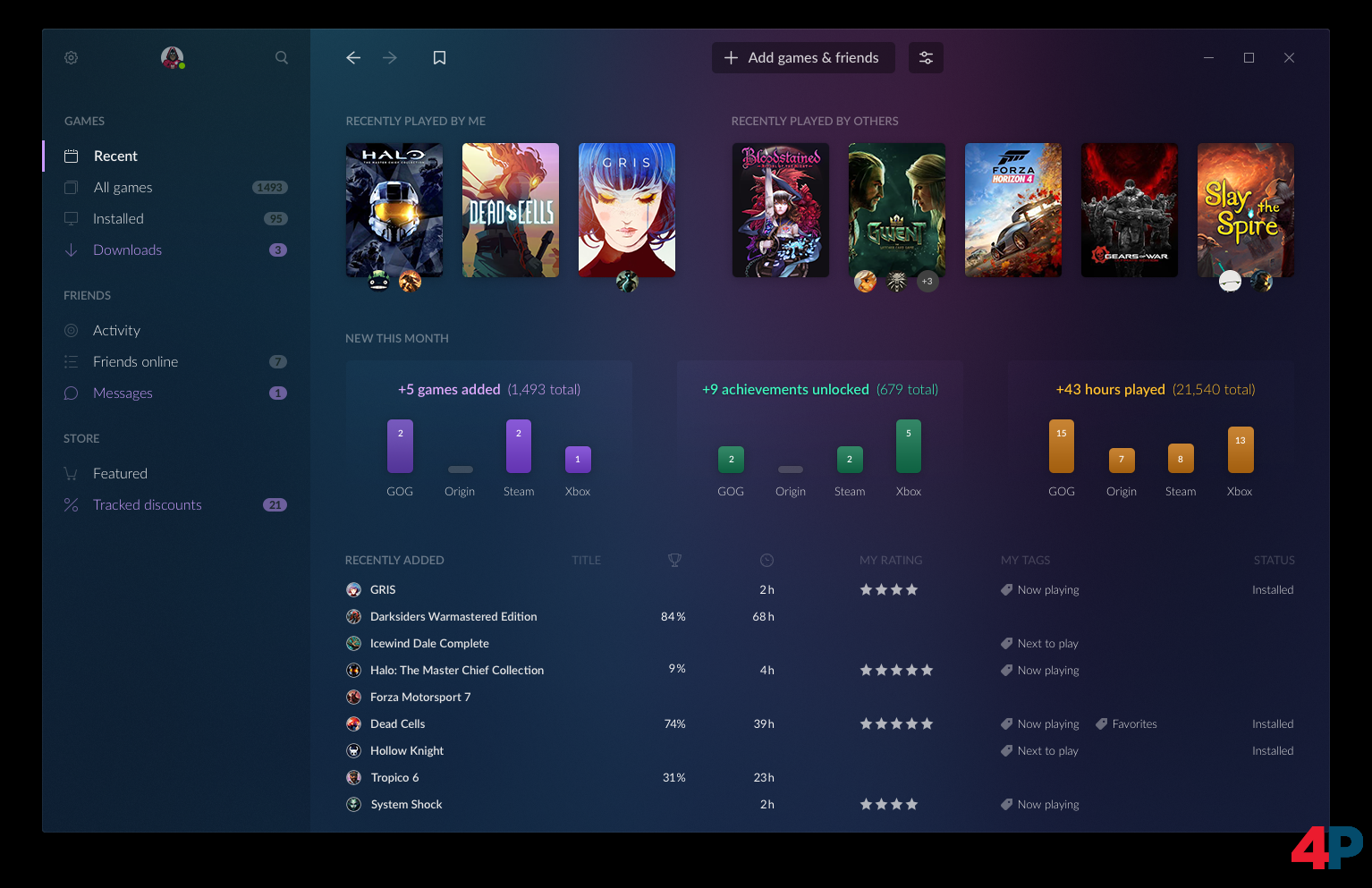
Task: Open the Dead Cells game cover
Action: (x=510, y=210)
